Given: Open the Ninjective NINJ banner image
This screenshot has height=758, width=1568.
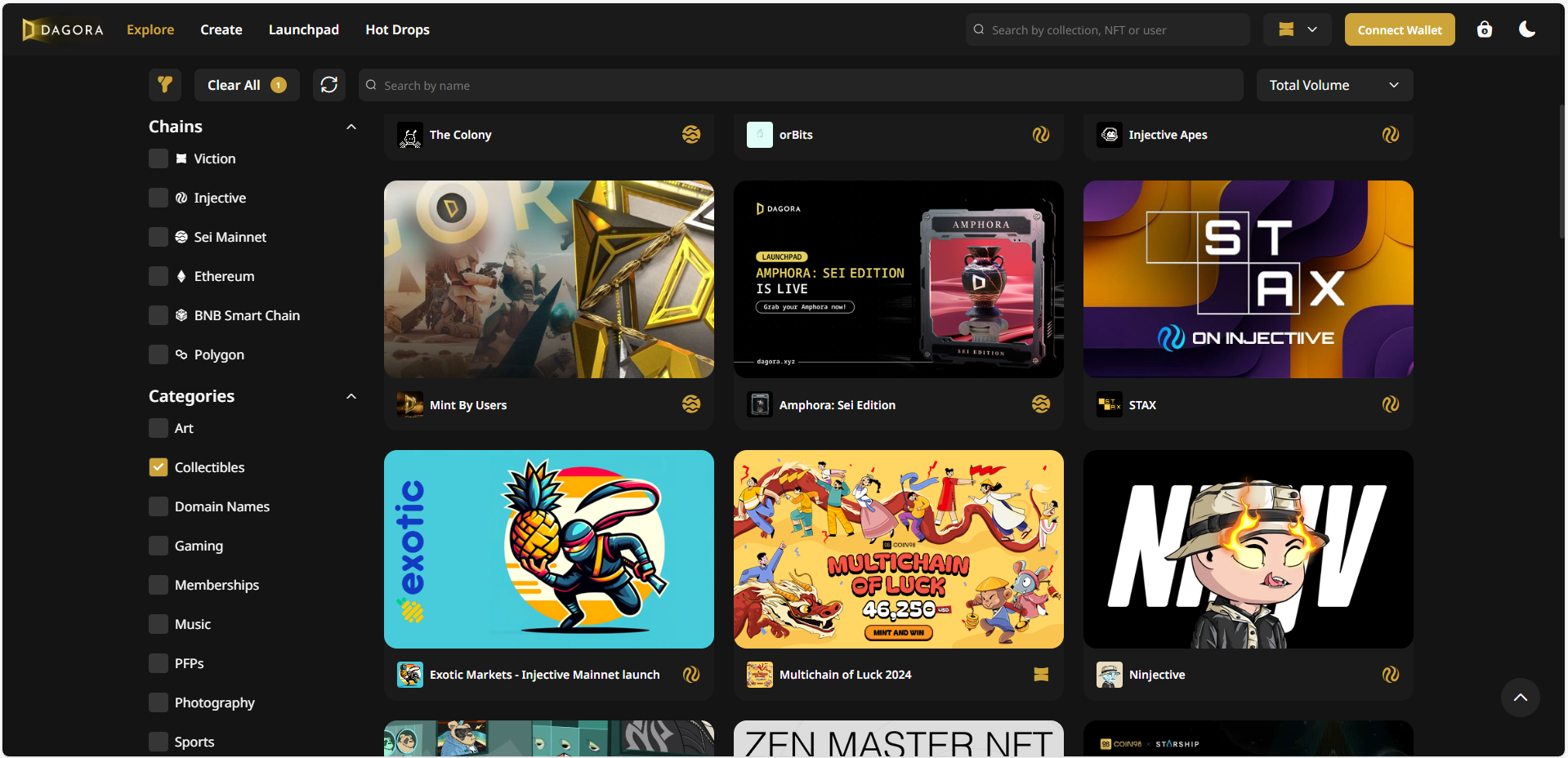Looking at the screenshot, I should pyautogui.click(x=1249, y=549).
